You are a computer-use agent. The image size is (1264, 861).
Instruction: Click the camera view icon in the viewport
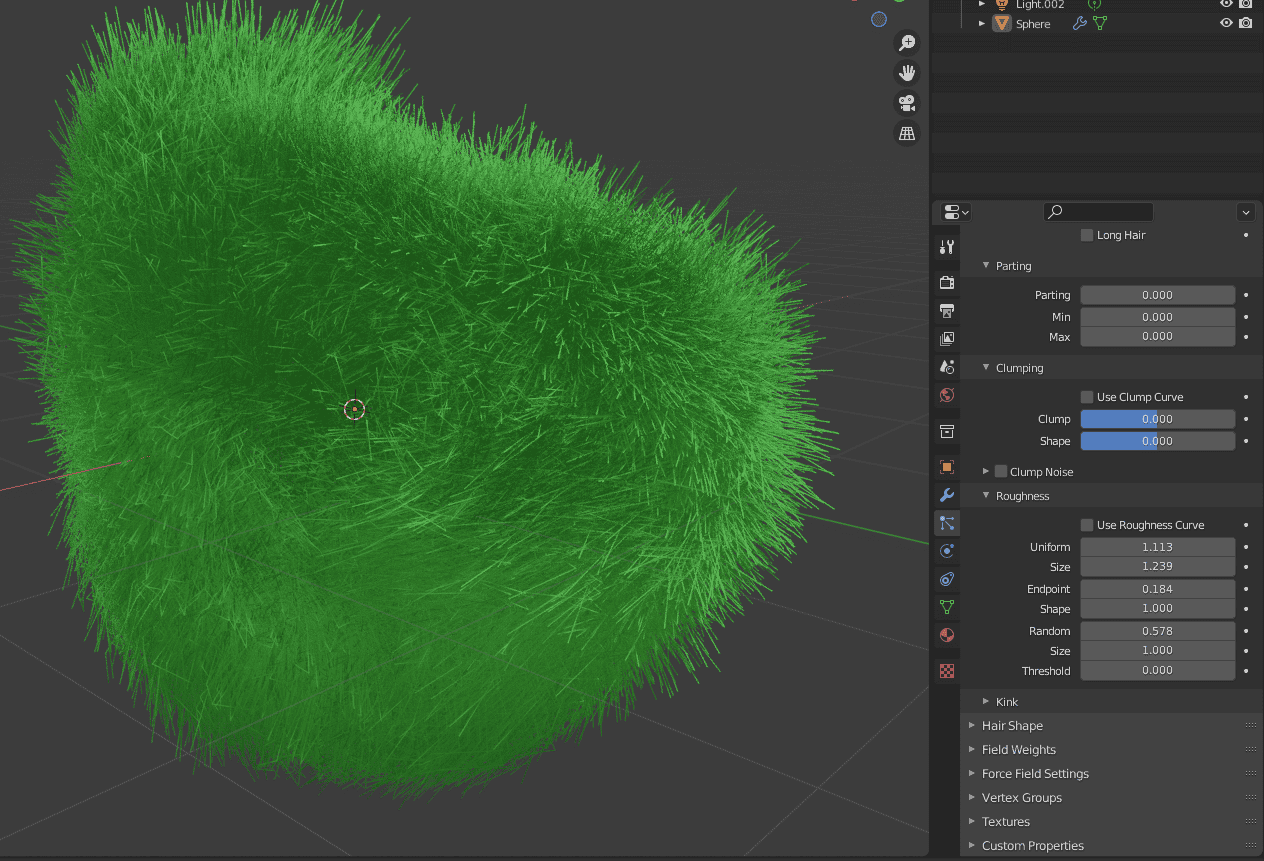[x=906, y=103]
